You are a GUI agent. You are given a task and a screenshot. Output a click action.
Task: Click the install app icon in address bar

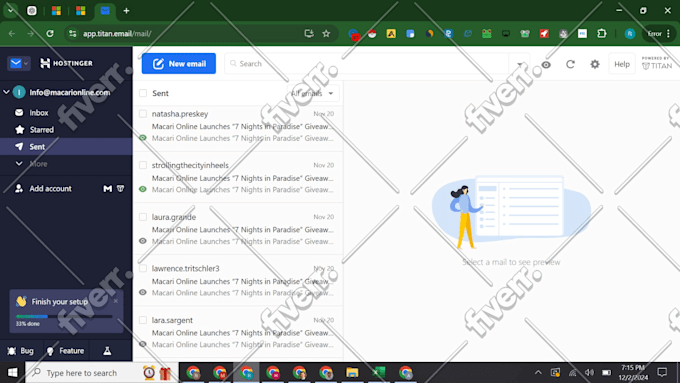(x=309, y=34)
